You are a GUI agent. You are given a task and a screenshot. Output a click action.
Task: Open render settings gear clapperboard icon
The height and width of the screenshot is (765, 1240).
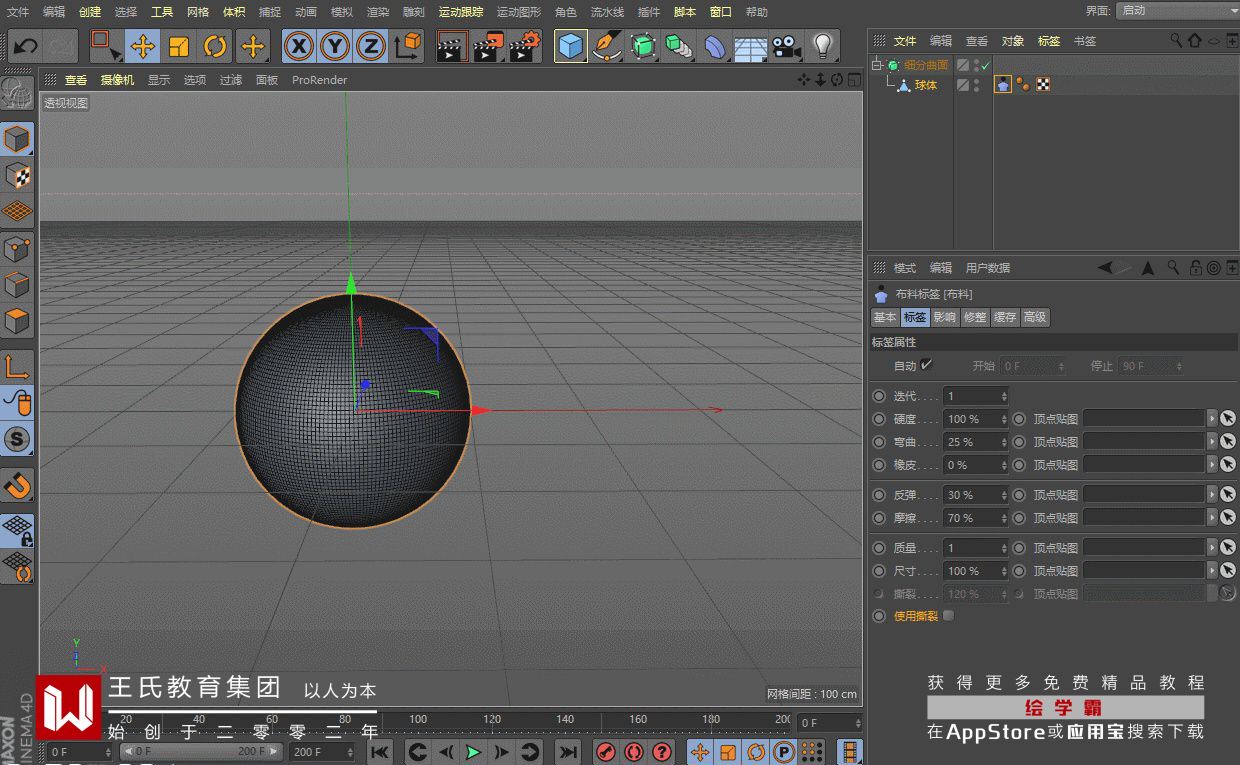525,46
